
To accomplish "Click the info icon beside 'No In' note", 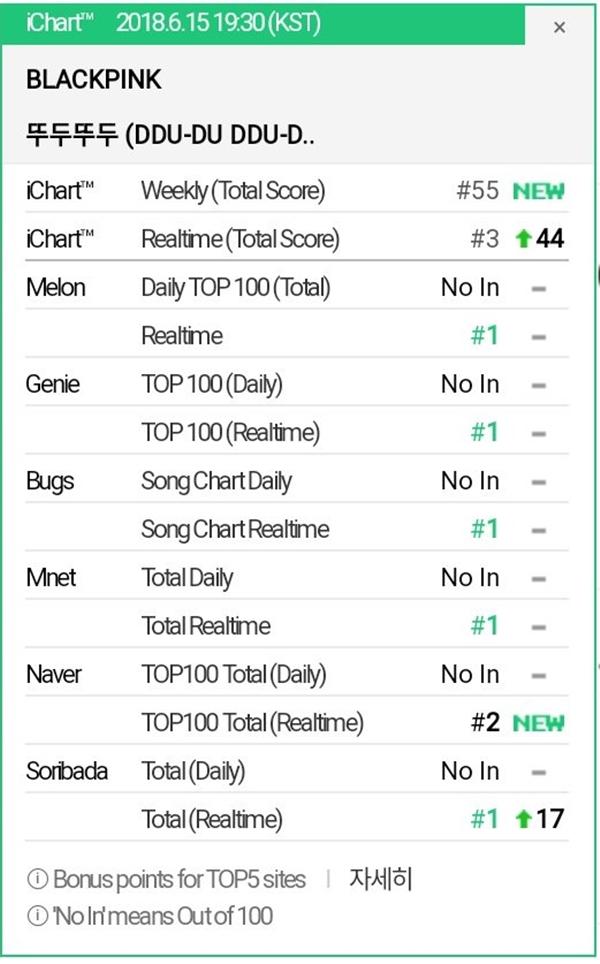I will click(37, 915).
